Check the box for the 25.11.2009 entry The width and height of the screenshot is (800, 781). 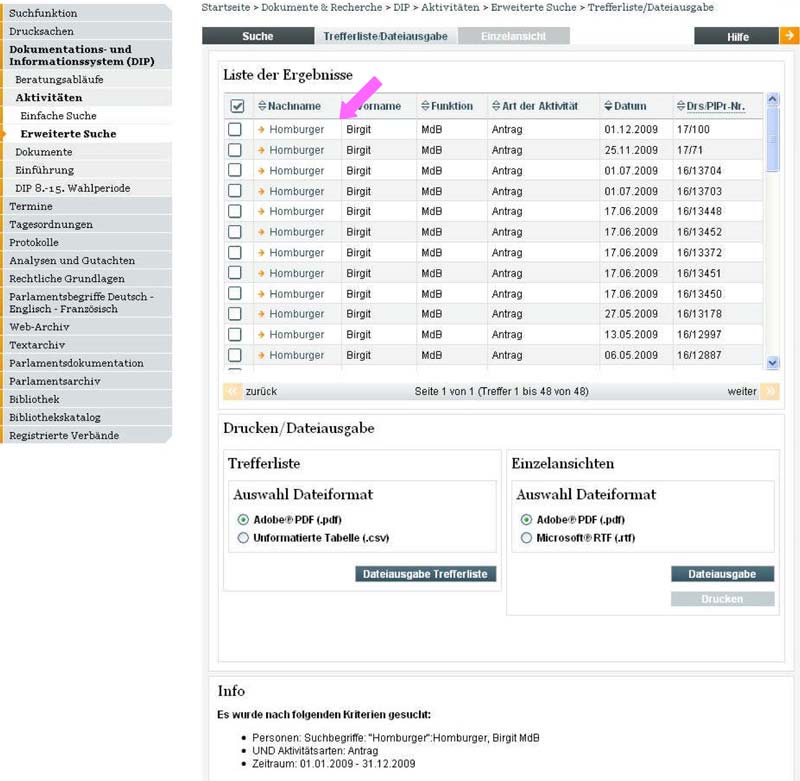click(235, 150)
